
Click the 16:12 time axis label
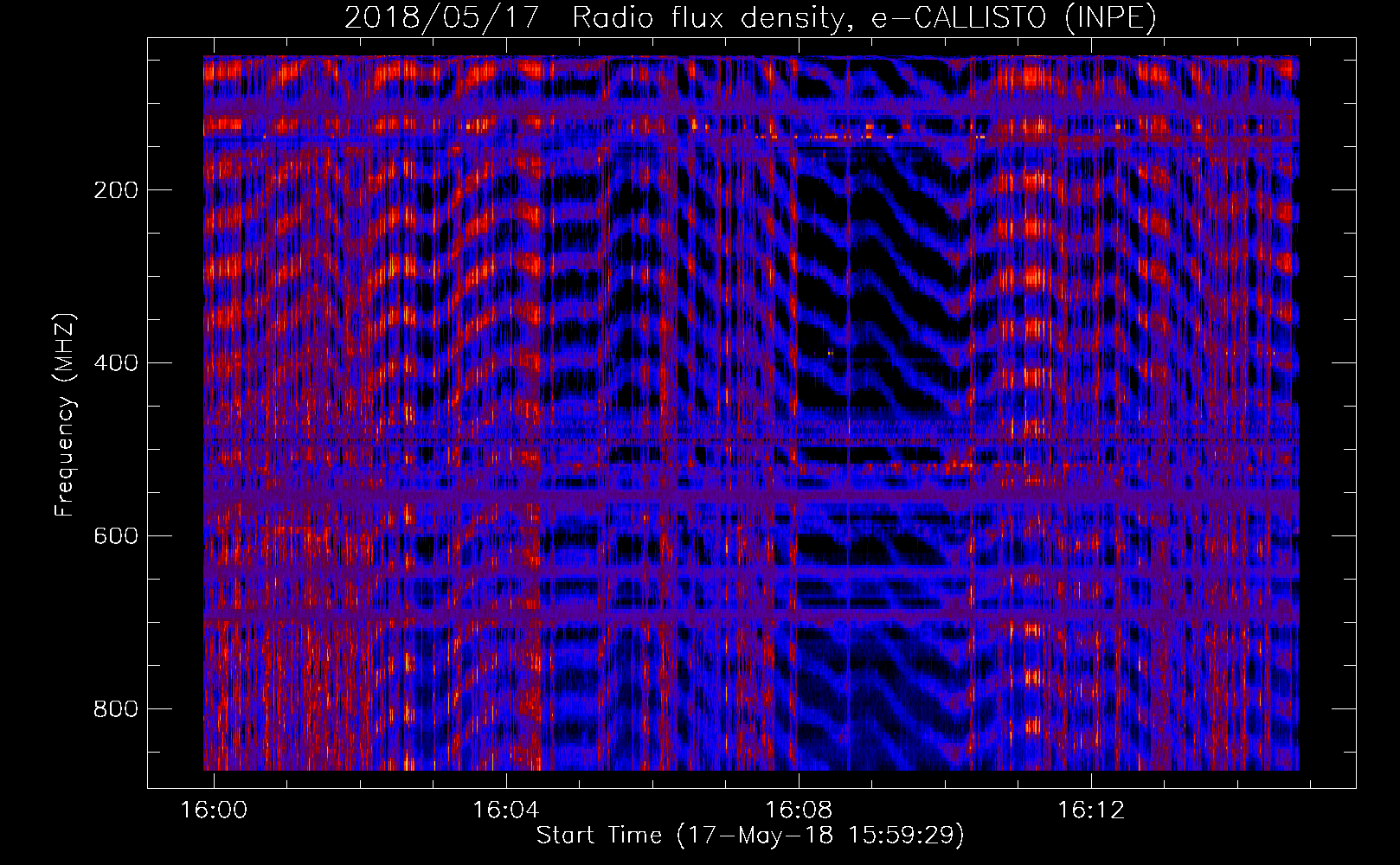point(1091,810)
